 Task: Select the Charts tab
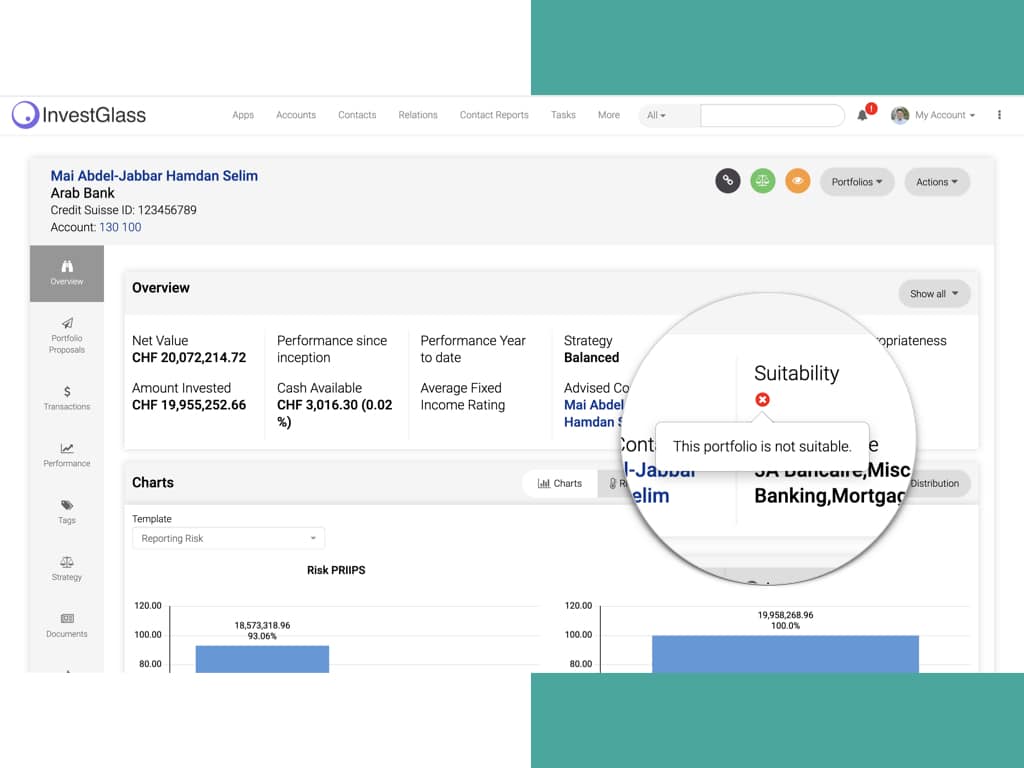click(x=560, y=483)
